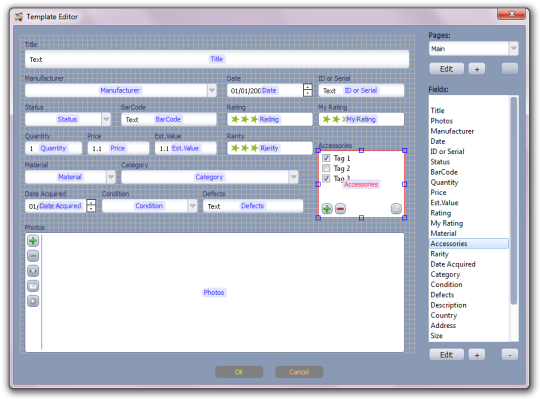Click the edit photo icon in Photos panel
Viewport: 540px width, 399px height.
[33, 286]
